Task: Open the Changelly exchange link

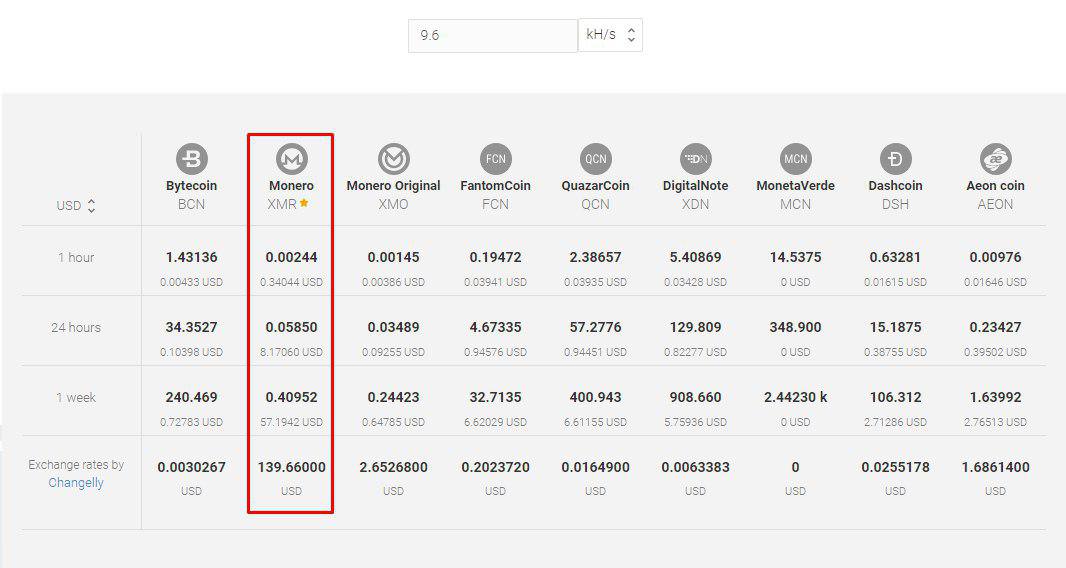Action: coord(75,483)
